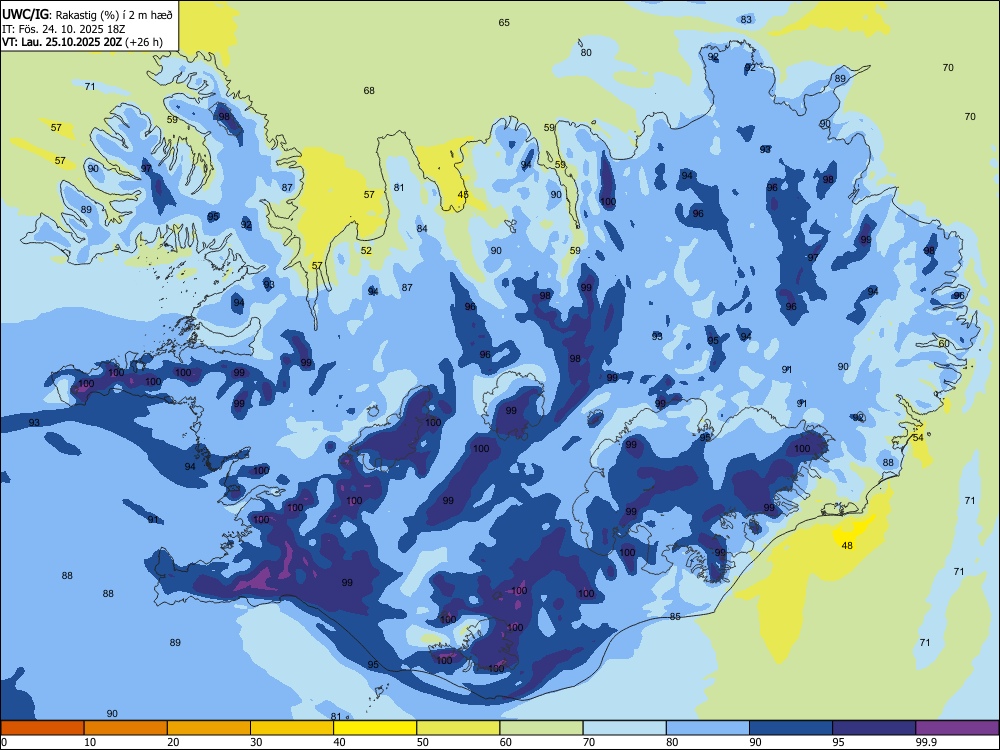Click the '68' humidity value on the map
1000x750 pixels.
click(x=369, y=91)
